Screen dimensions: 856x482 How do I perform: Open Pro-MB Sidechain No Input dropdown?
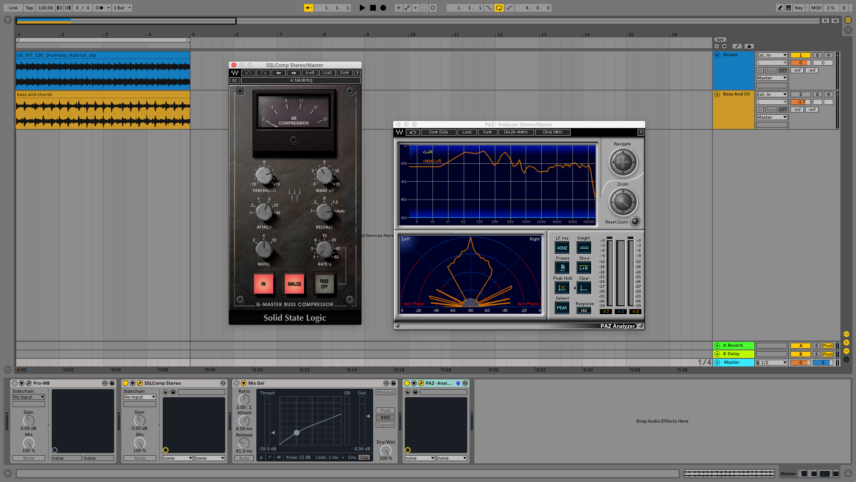click(x=28, y=397)
